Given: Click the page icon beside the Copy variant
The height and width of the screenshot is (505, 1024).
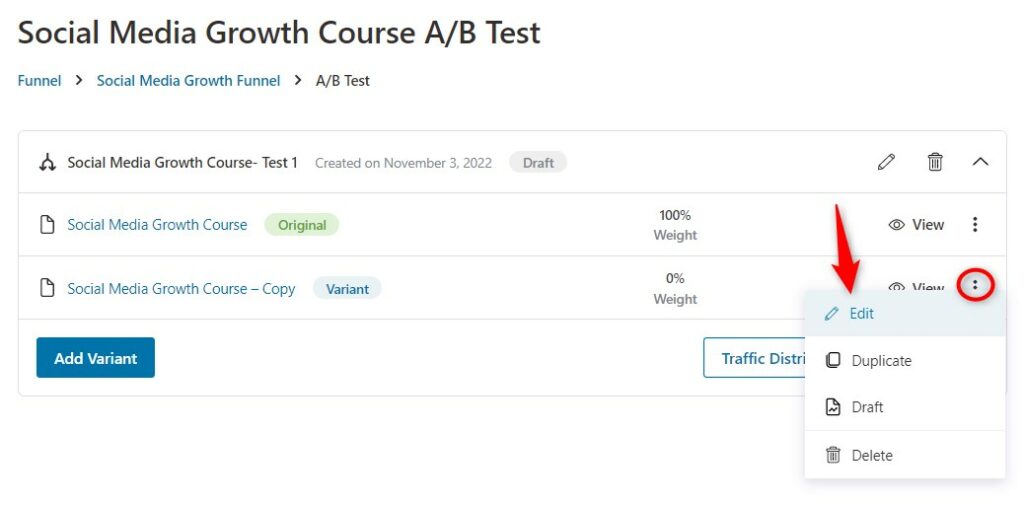Looking at the screenshot, I should (x=47, y=288).
